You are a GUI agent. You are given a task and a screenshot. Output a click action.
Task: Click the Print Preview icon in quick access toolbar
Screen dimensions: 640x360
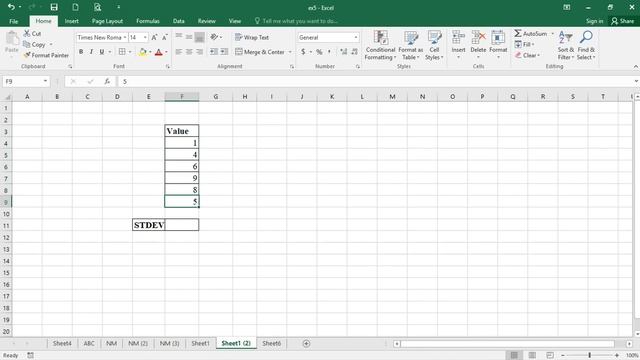[x=97, y=7]
